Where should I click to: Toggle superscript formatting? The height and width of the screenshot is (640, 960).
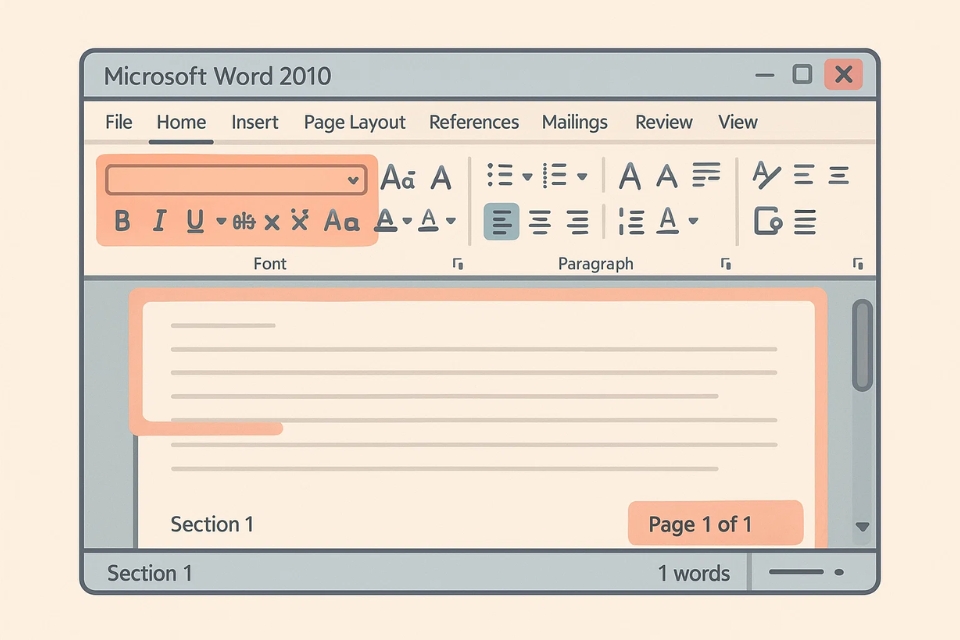coord(298,221)
